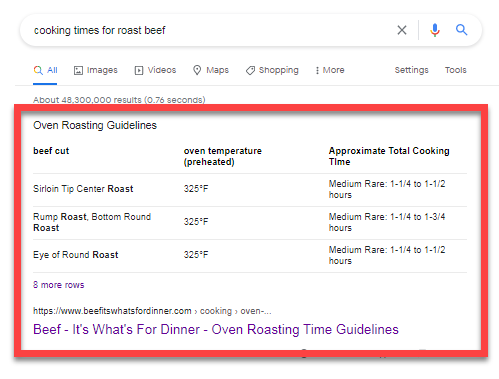Open Search Settings
499x379 pixels.
tap(411, 70)
